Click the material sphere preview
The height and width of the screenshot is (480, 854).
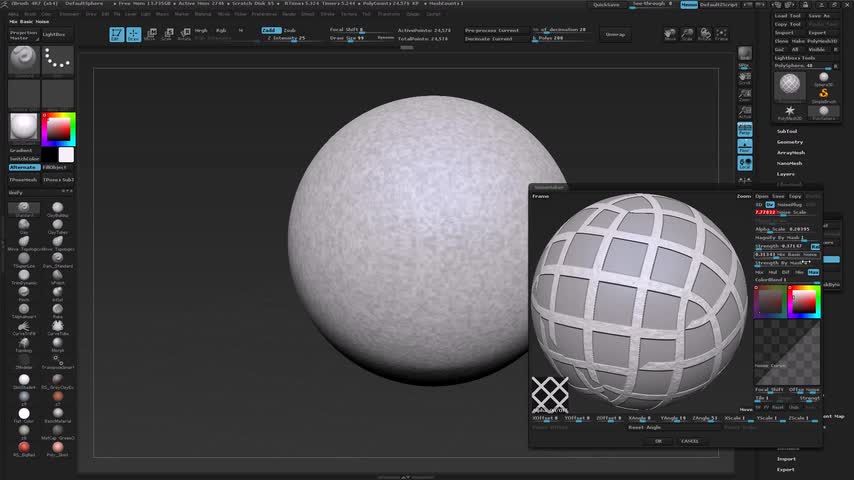(23, 128)
